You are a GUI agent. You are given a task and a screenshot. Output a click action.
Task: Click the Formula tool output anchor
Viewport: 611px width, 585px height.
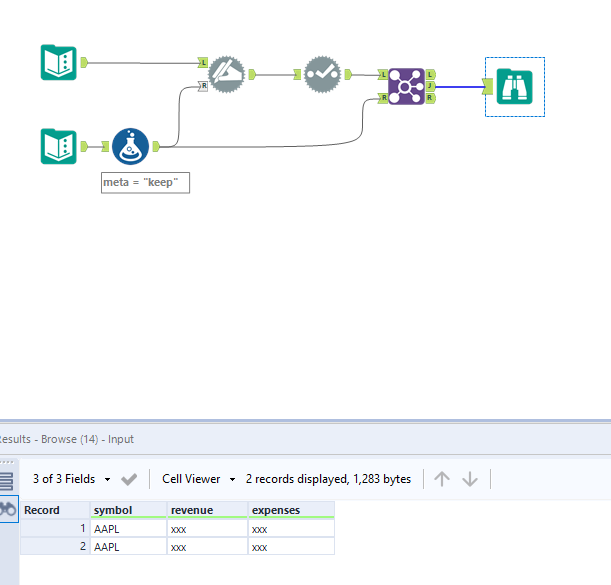point(156,147)
